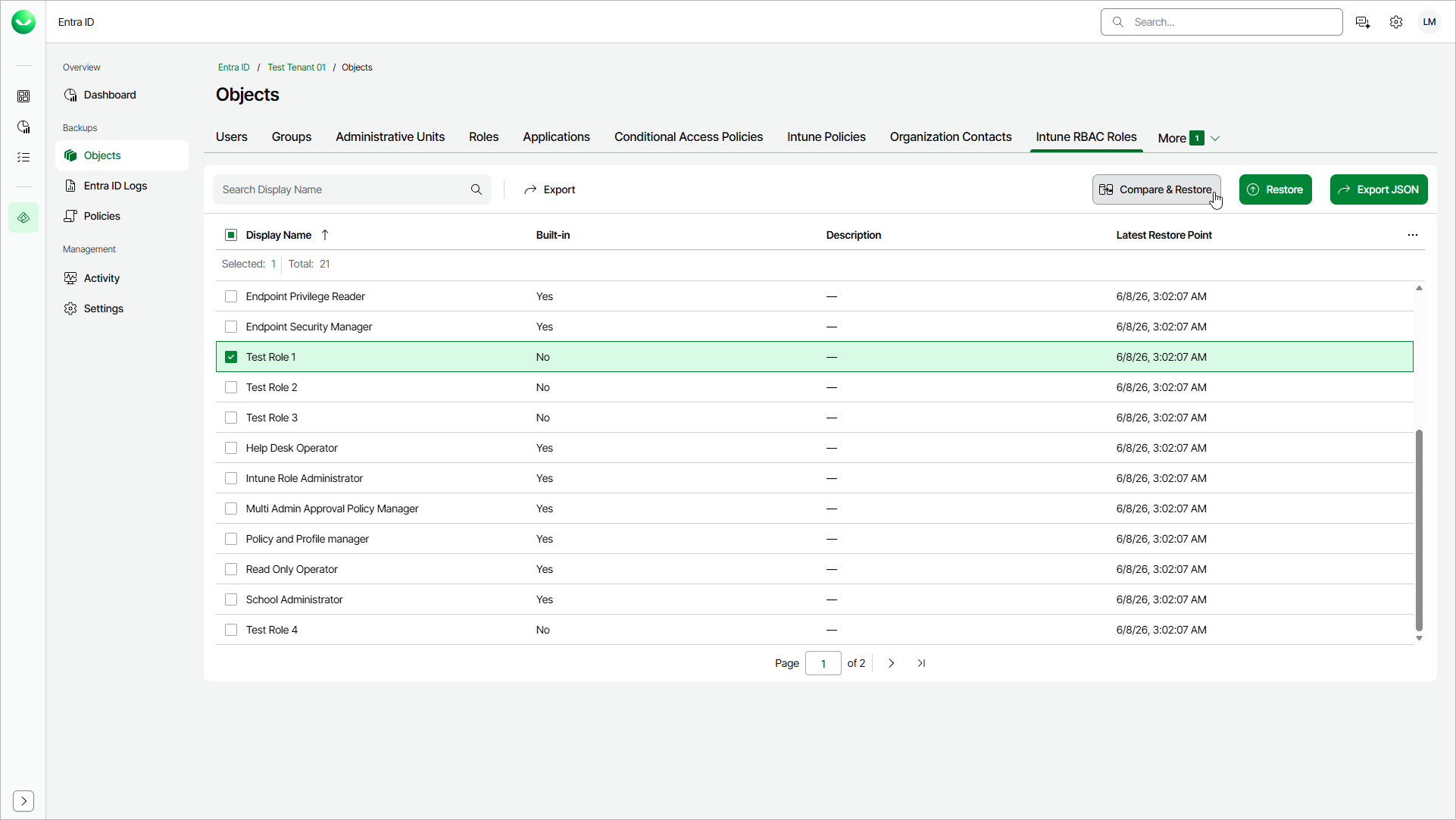Check the Endpoint Security Manager row

coord(231,327)
